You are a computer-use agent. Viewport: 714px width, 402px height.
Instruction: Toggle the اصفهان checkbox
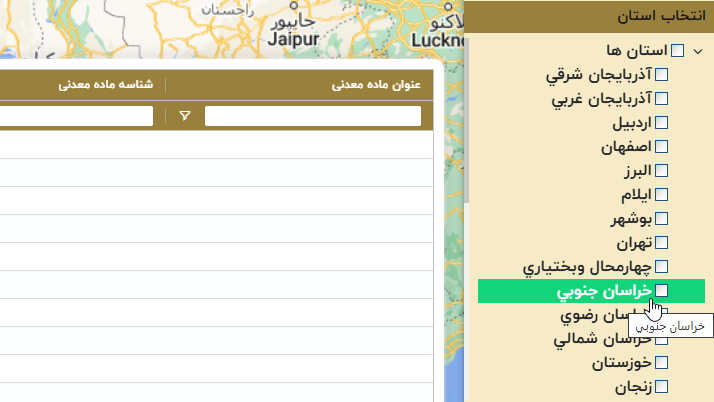[x=661, y=147]
